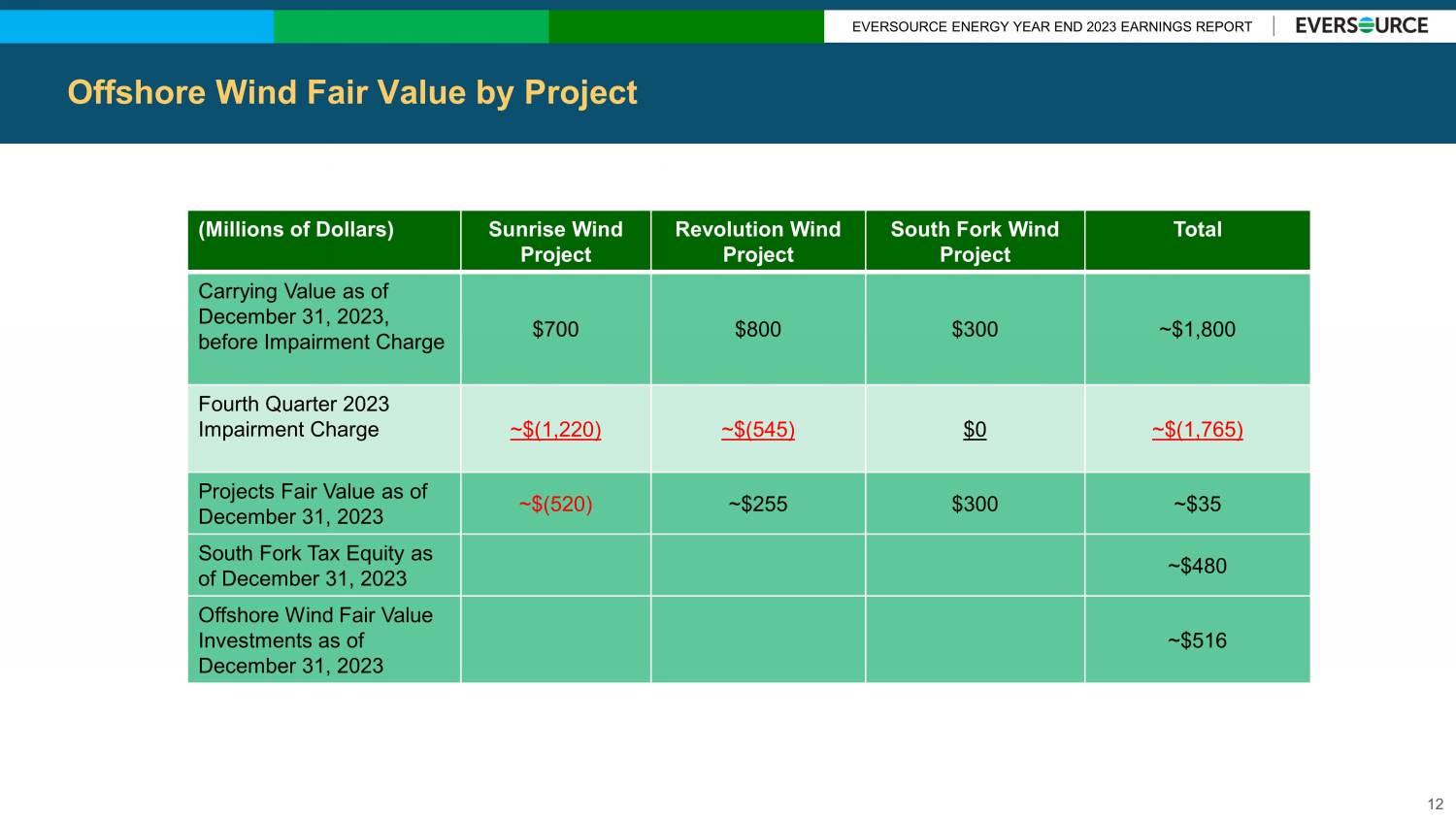1456x819 pixels.
Task: Click the Sunrise Wind Project column header
Action: click(x=555, y=242)
